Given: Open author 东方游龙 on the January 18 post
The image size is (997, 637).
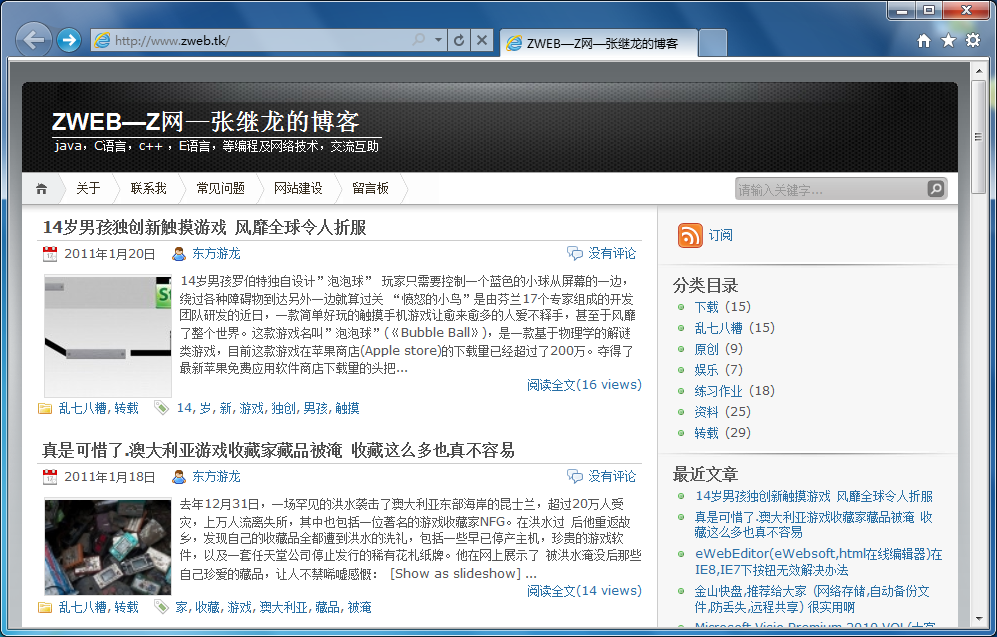Looking at the screenshot, I should tap(216, 477).
